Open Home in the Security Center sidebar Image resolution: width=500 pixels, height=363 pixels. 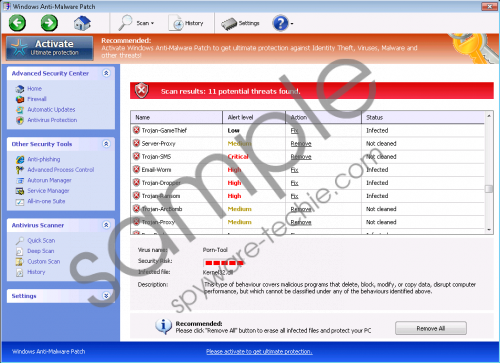[34, 89]
